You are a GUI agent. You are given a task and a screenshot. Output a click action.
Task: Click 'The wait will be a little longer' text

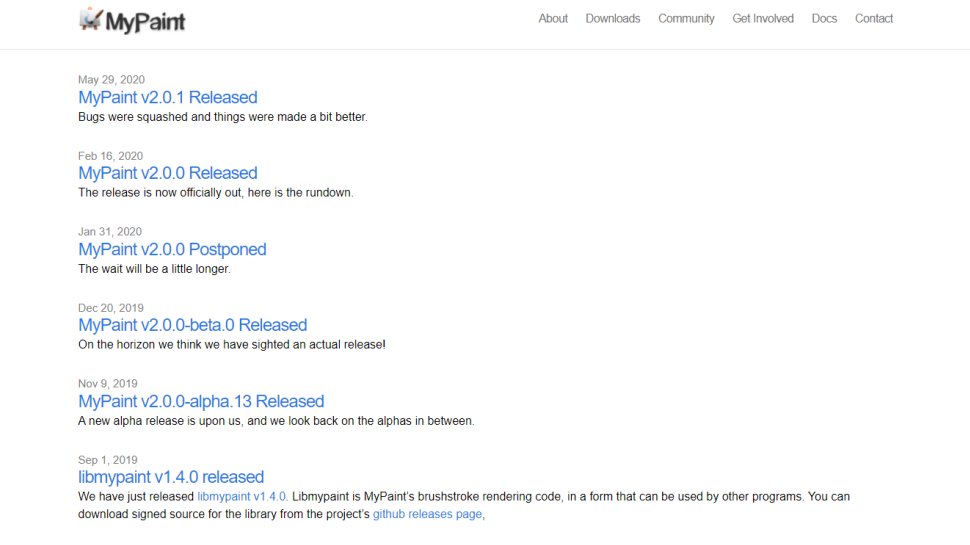coord(154,268)
